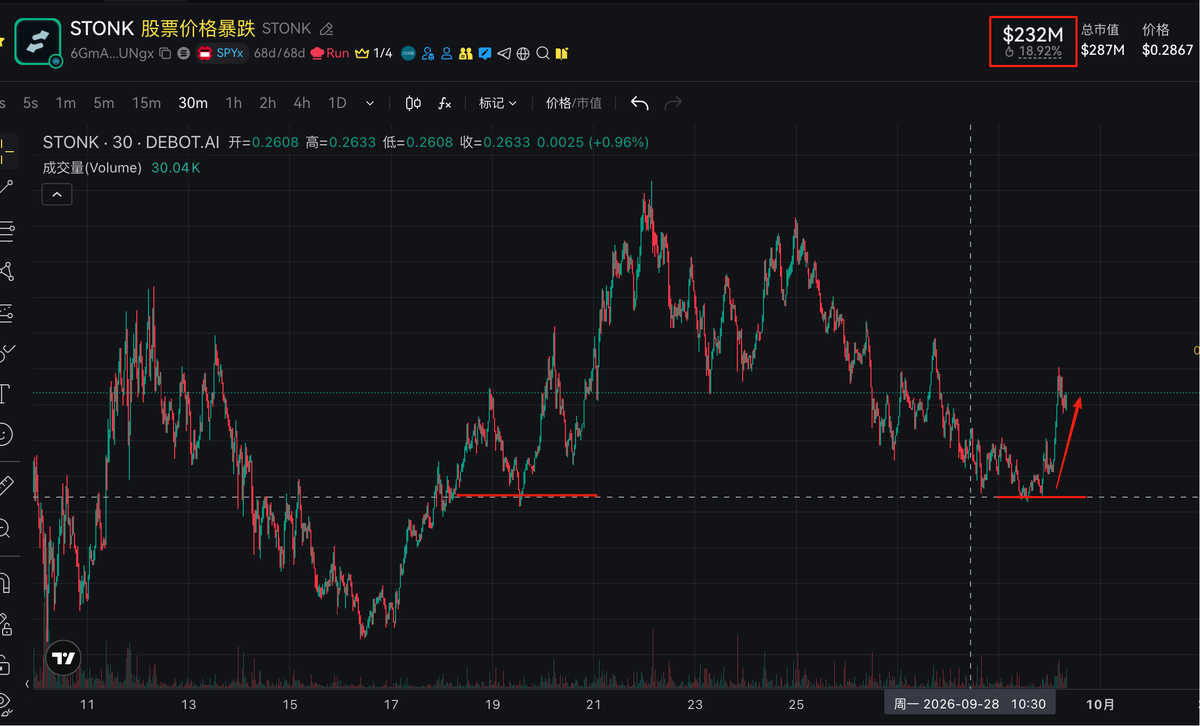Click the search magnifier icon in header
The width and height of the screenshot is (1200, 726).
coord(542,53)
